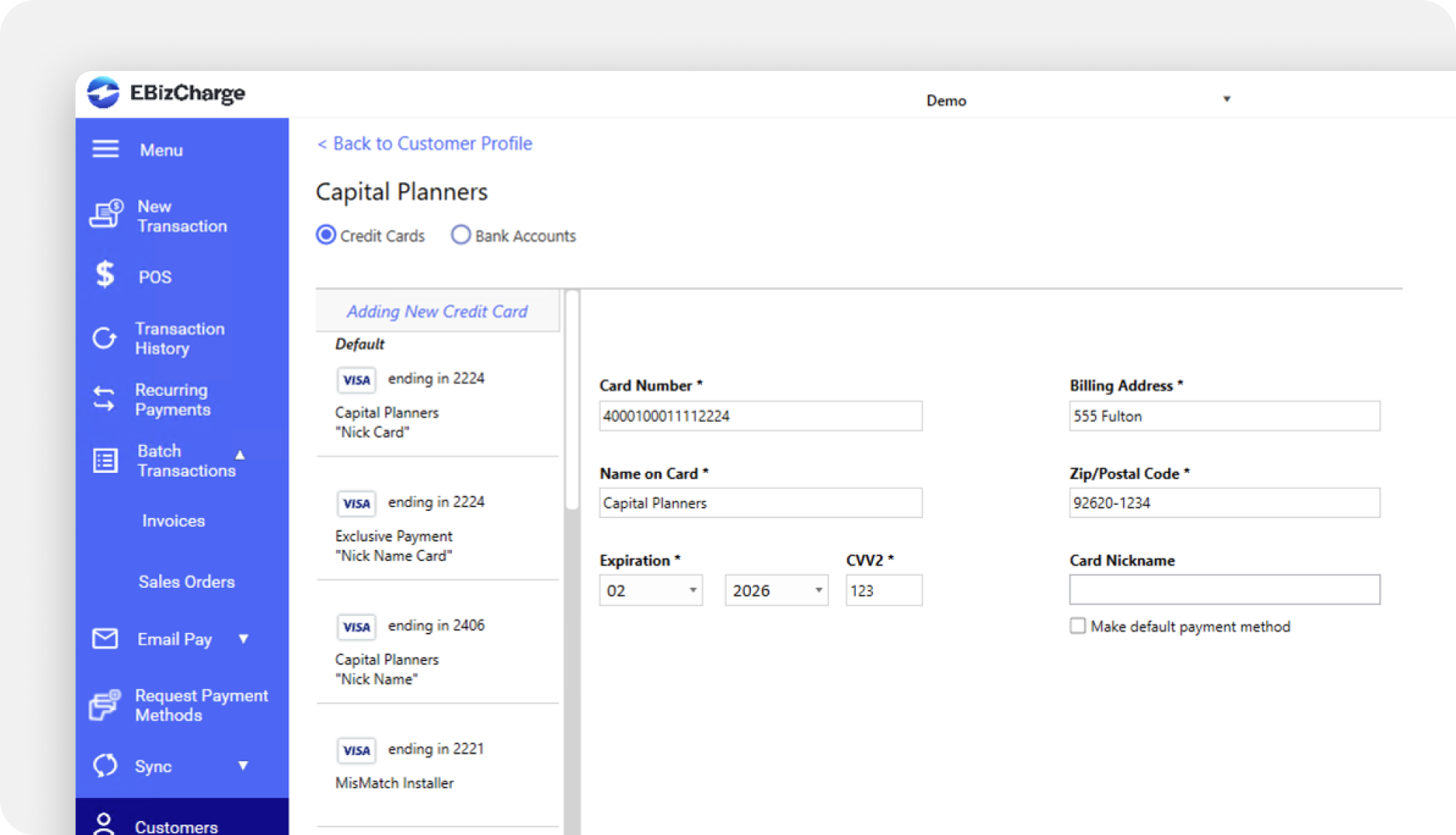
Task: Open the expiration year dropdown
Action: pyautogui.click(x=776, y=591)
